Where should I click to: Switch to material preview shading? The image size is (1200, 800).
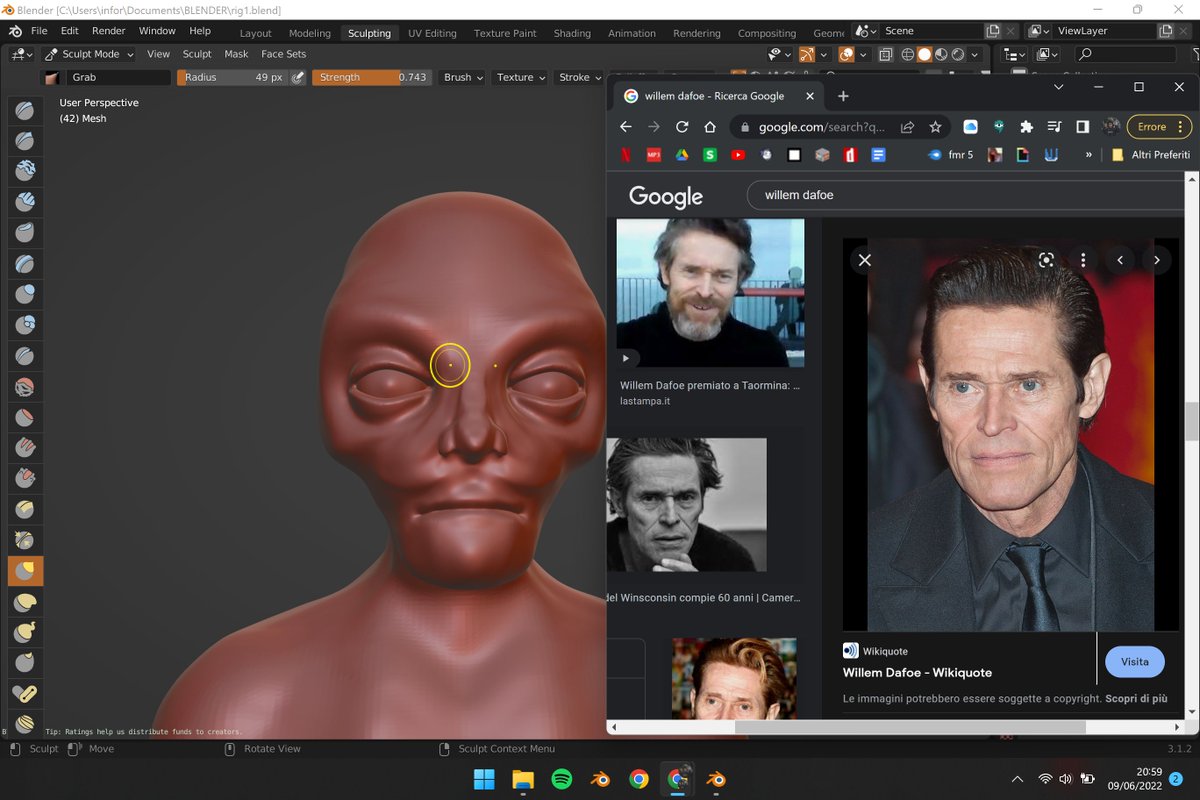[942, 54]
